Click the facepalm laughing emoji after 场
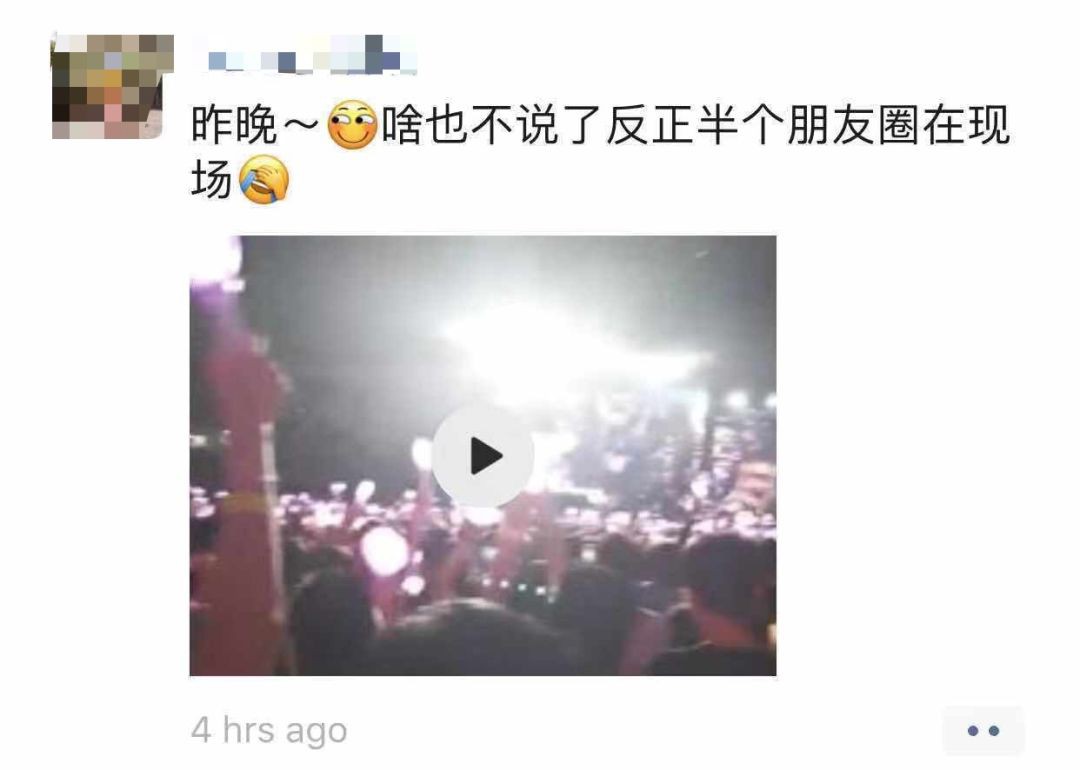Image resolution: width=1080 pixels, height=770 pixels. [x=264, y=180]
